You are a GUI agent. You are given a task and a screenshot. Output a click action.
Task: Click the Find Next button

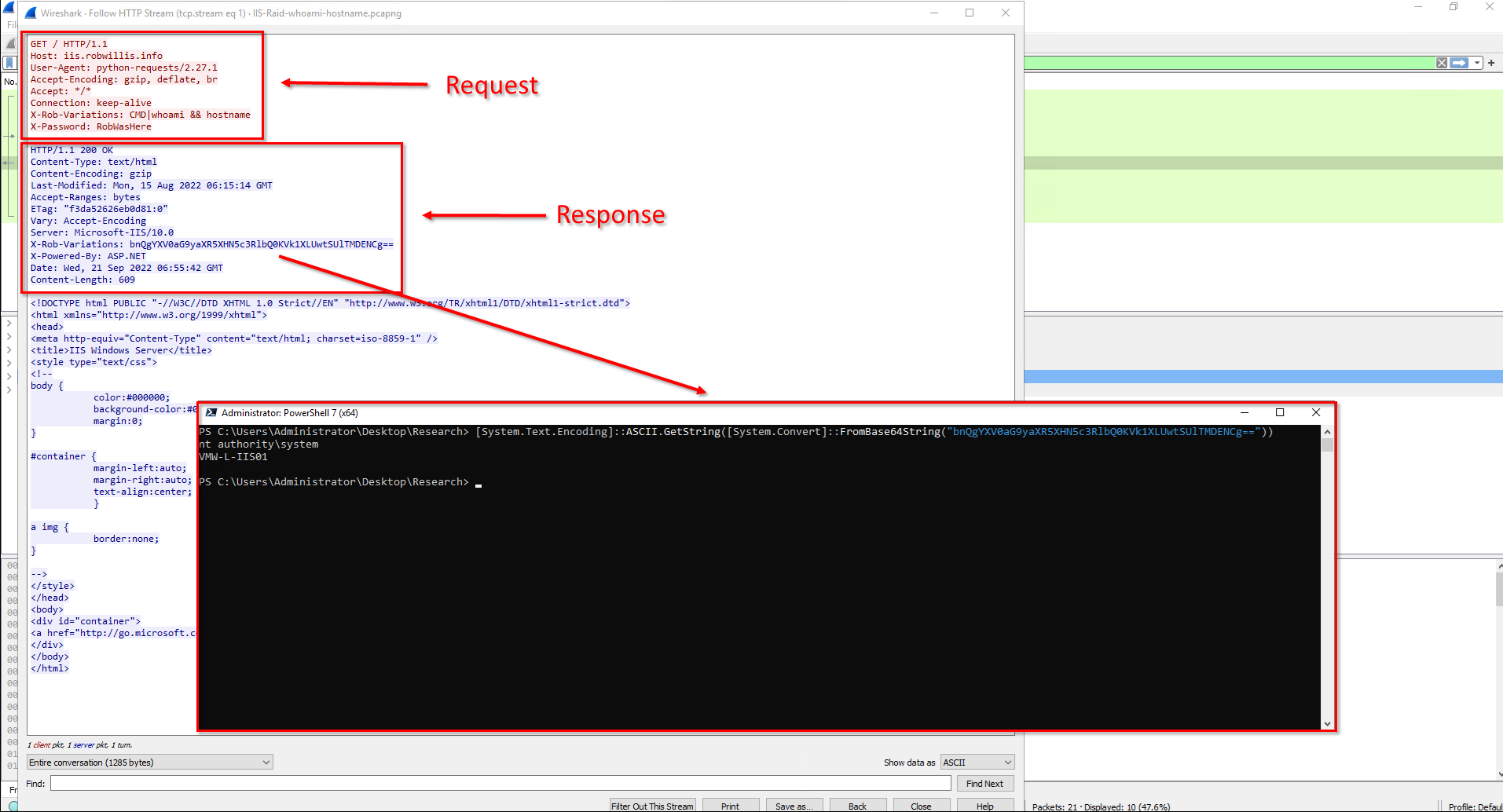(984, 783)
